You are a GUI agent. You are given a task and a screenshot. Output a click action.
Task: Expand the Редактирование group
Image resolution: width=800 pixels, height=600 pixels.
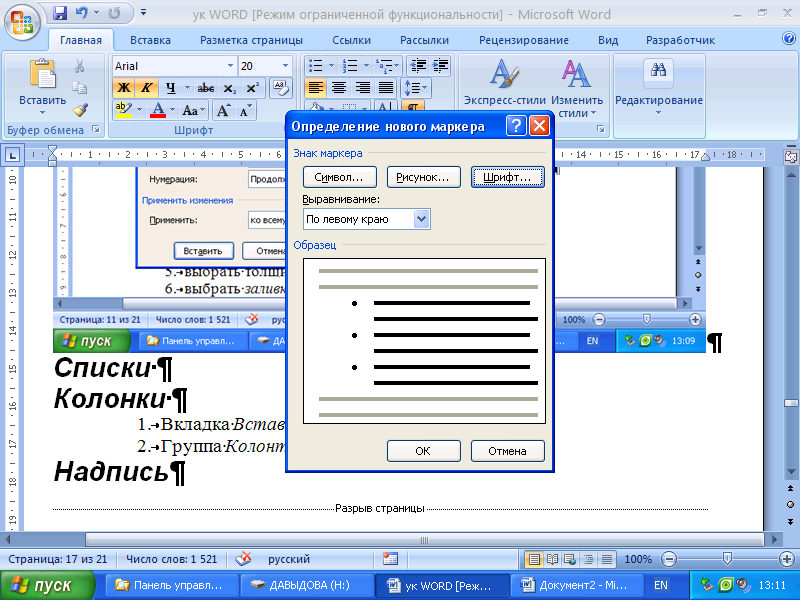click(659, 87)
